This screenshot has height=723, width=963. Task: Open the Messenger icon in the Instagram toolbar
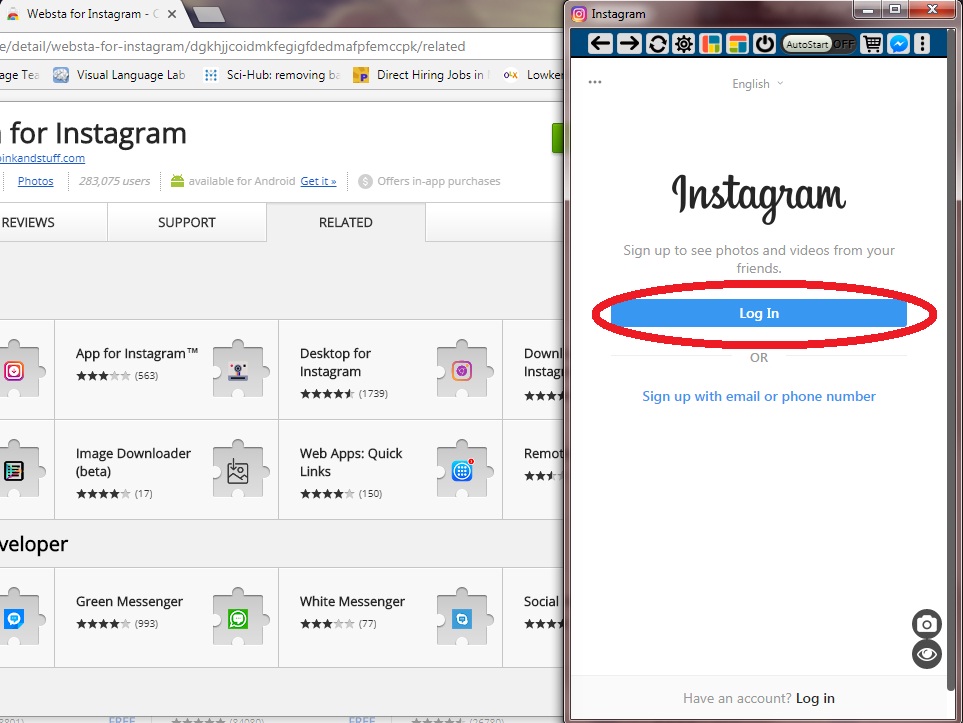pos(899,44)
